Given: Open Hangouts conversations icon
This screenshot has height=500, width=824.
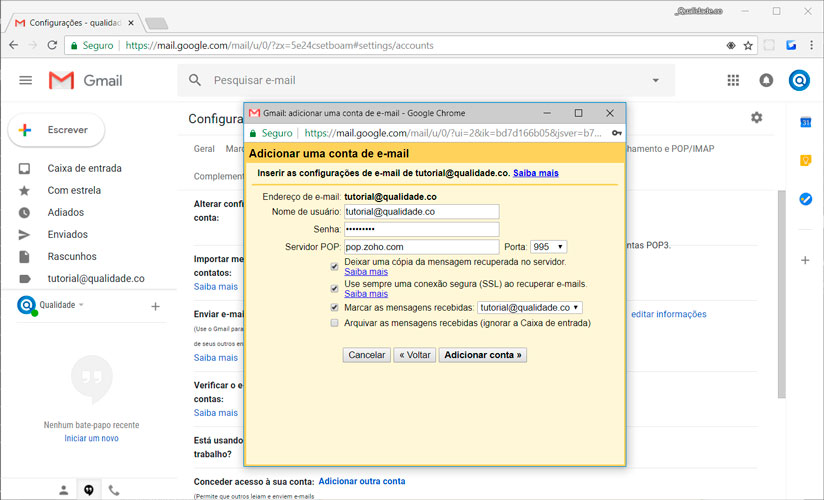Looking at the screenshot, I should coord(89,490).
